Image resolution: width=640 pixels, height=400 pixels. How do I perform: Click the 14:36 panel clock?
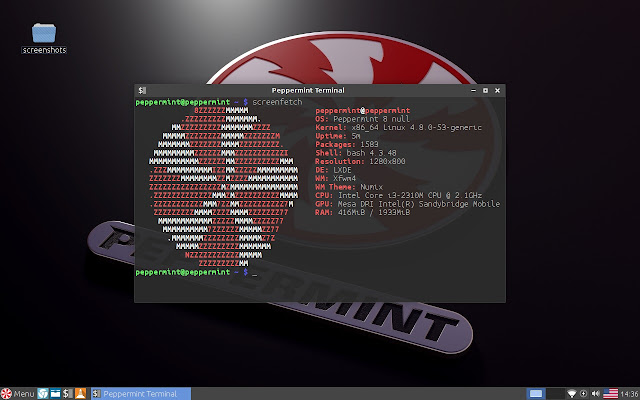(x=630, y=394)
